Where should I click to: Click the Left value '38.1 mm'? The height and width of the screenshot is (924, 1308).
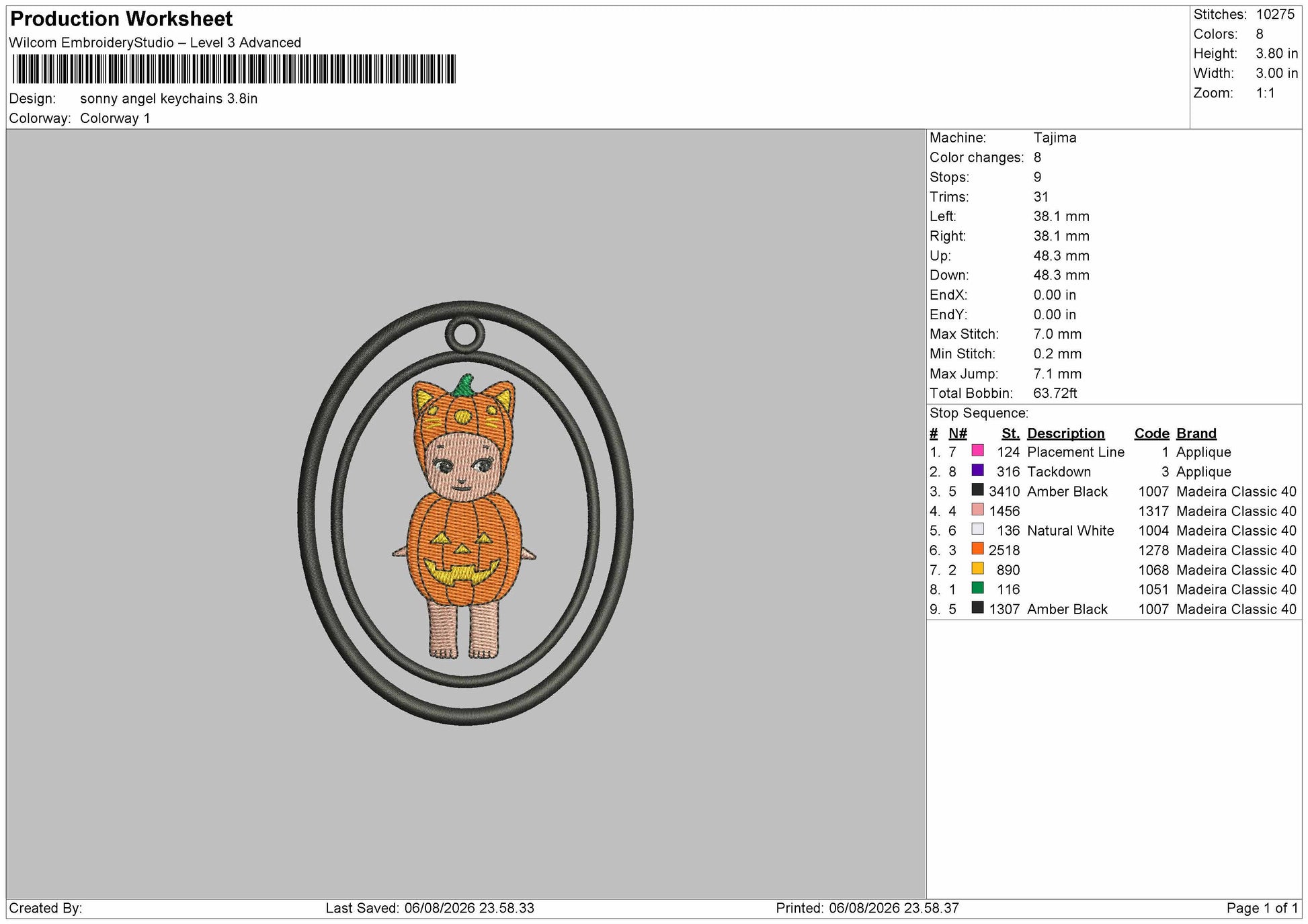pyautogui.click(x=1061, y=216)
